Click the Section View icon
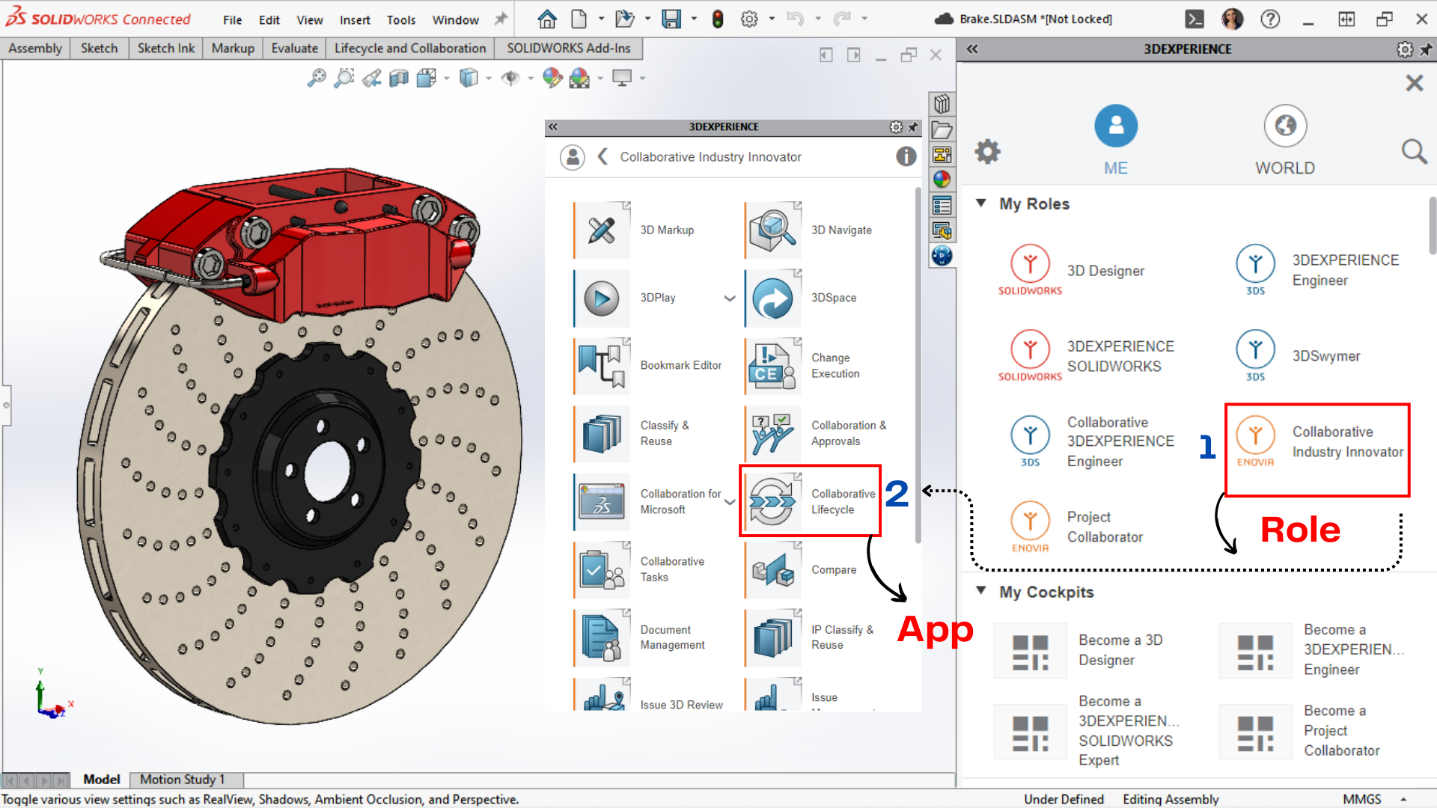 click(399, 77)
